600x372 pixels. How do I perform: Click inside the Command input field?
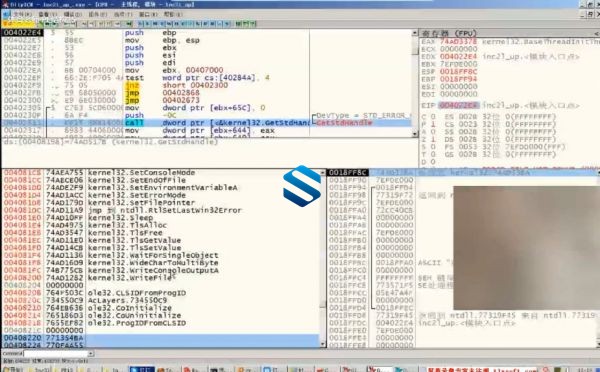[56, 354]
